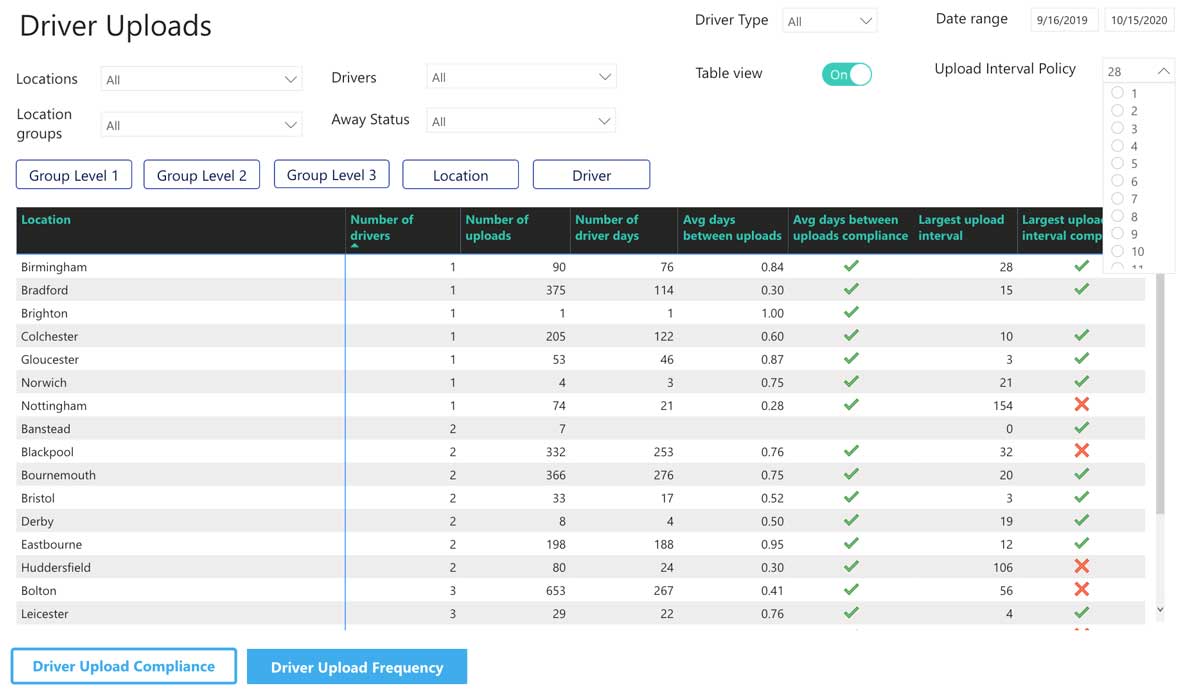1200x689 pixels.
Task: Click Eastbourne's largest upload interval compliance check
Action: pyautogui.click(x=1081, y=543)
